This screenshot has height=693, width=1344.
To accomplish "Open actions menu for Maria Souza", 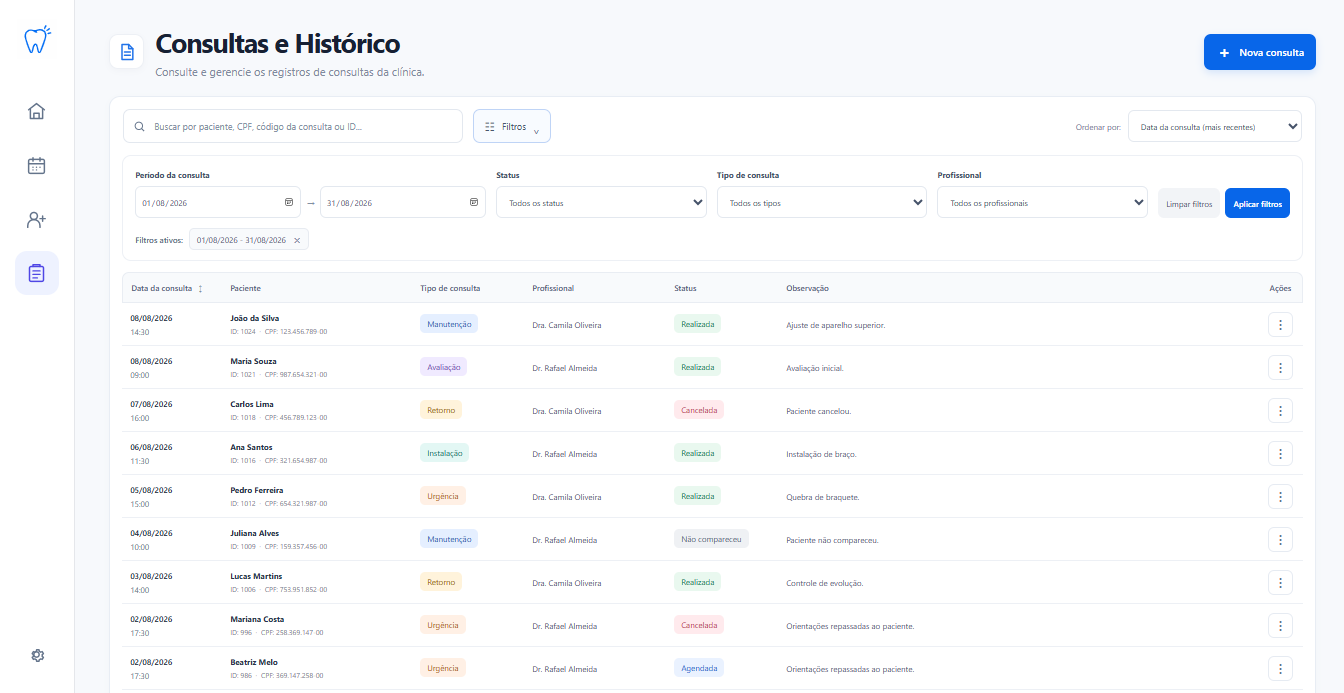I will (x=1280, y=368).
